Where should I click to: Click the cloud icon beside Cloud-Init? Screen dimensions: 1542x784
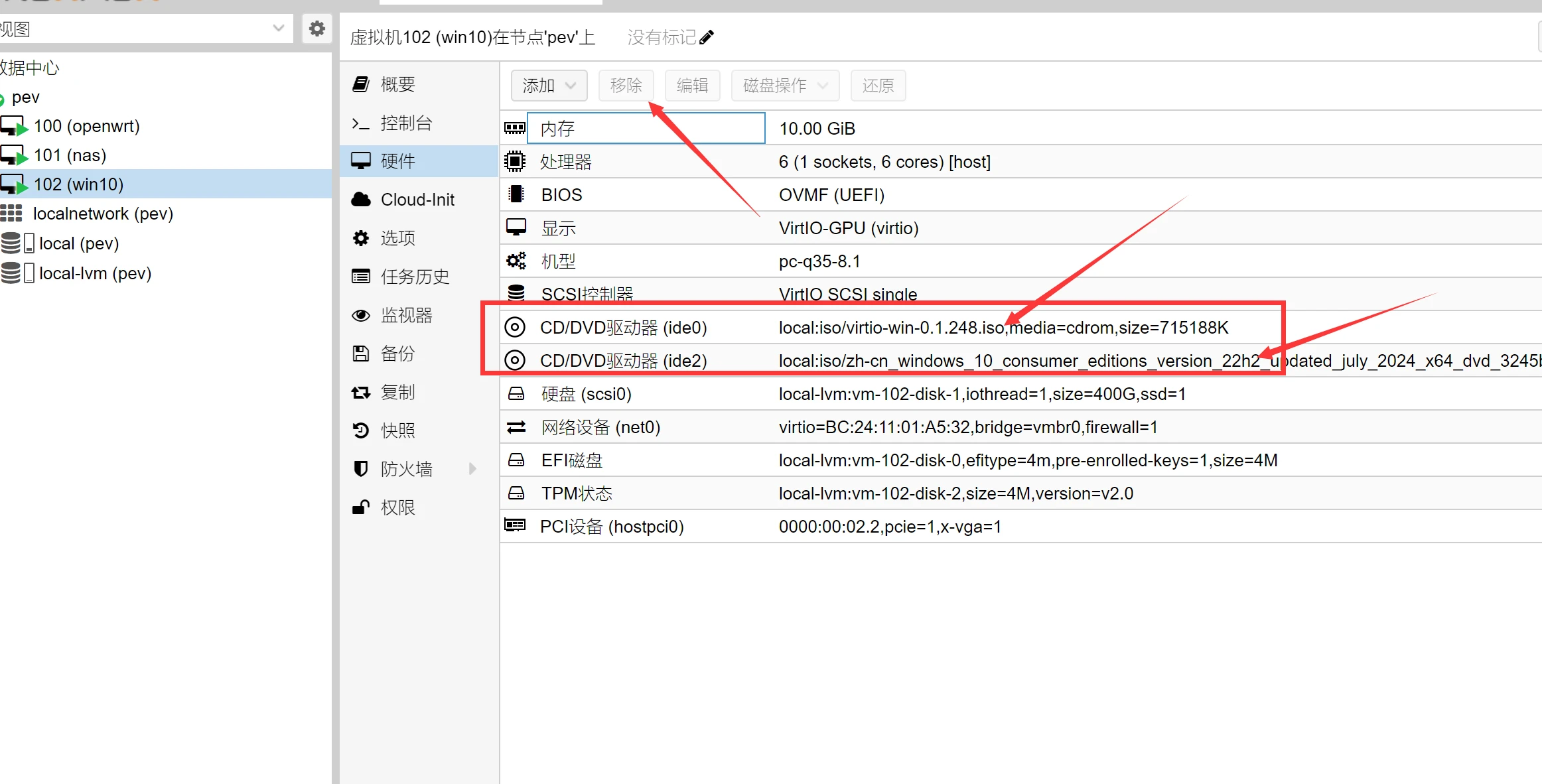click(x=361, y=200)
